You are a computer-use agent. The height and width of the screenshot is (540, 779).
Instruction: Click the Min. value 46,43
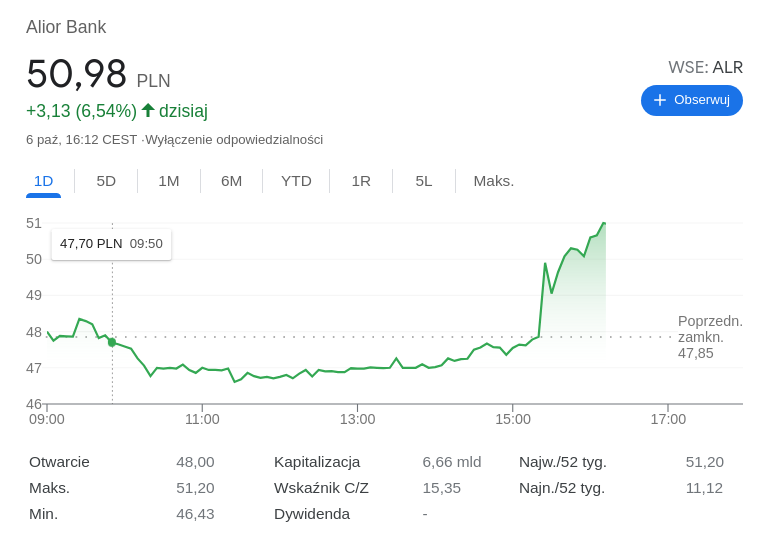(195, 514)
